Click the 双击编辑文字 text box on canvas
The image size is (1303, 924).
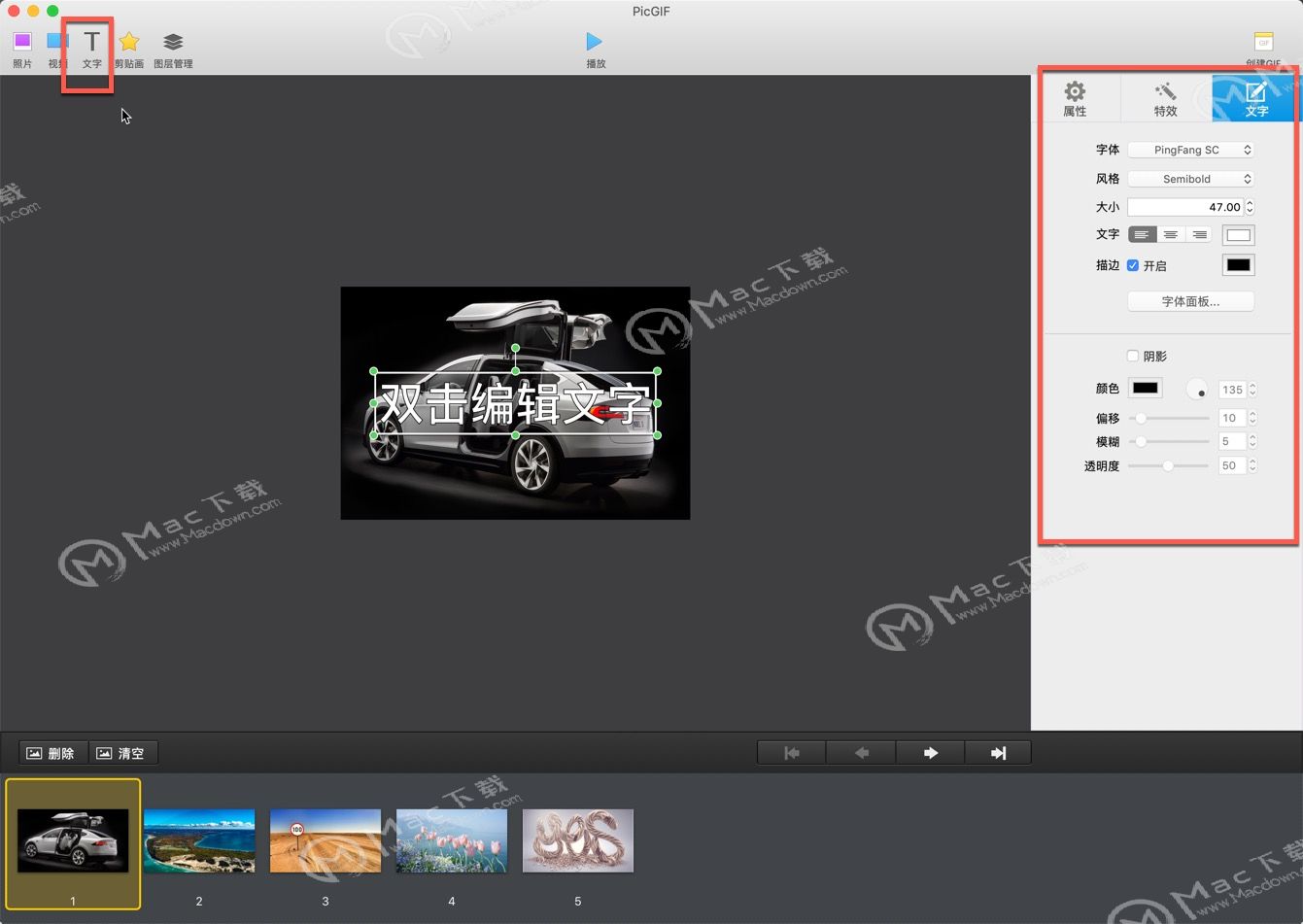(x=515, y=403)
